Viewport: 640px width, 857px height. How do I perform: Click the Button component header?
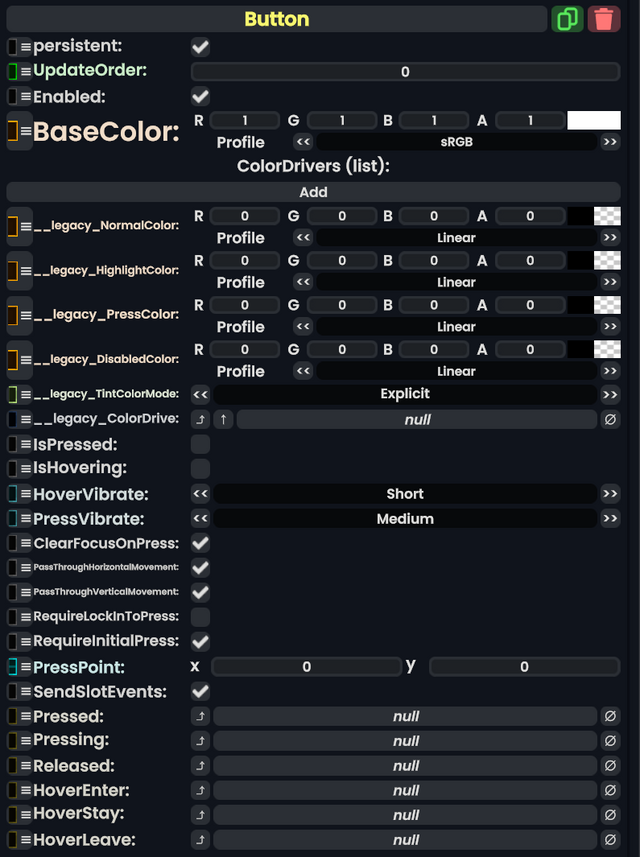click(277, 19)
